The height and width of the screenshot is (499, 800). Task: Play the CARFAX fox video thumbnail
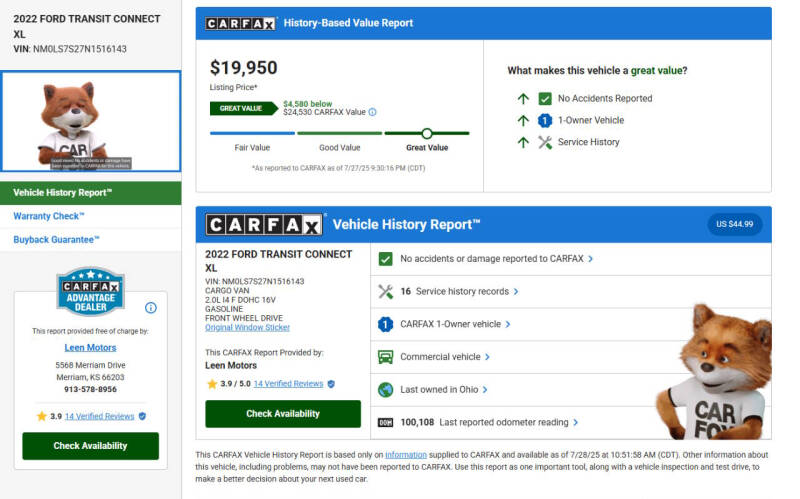[x=90, y=121]
